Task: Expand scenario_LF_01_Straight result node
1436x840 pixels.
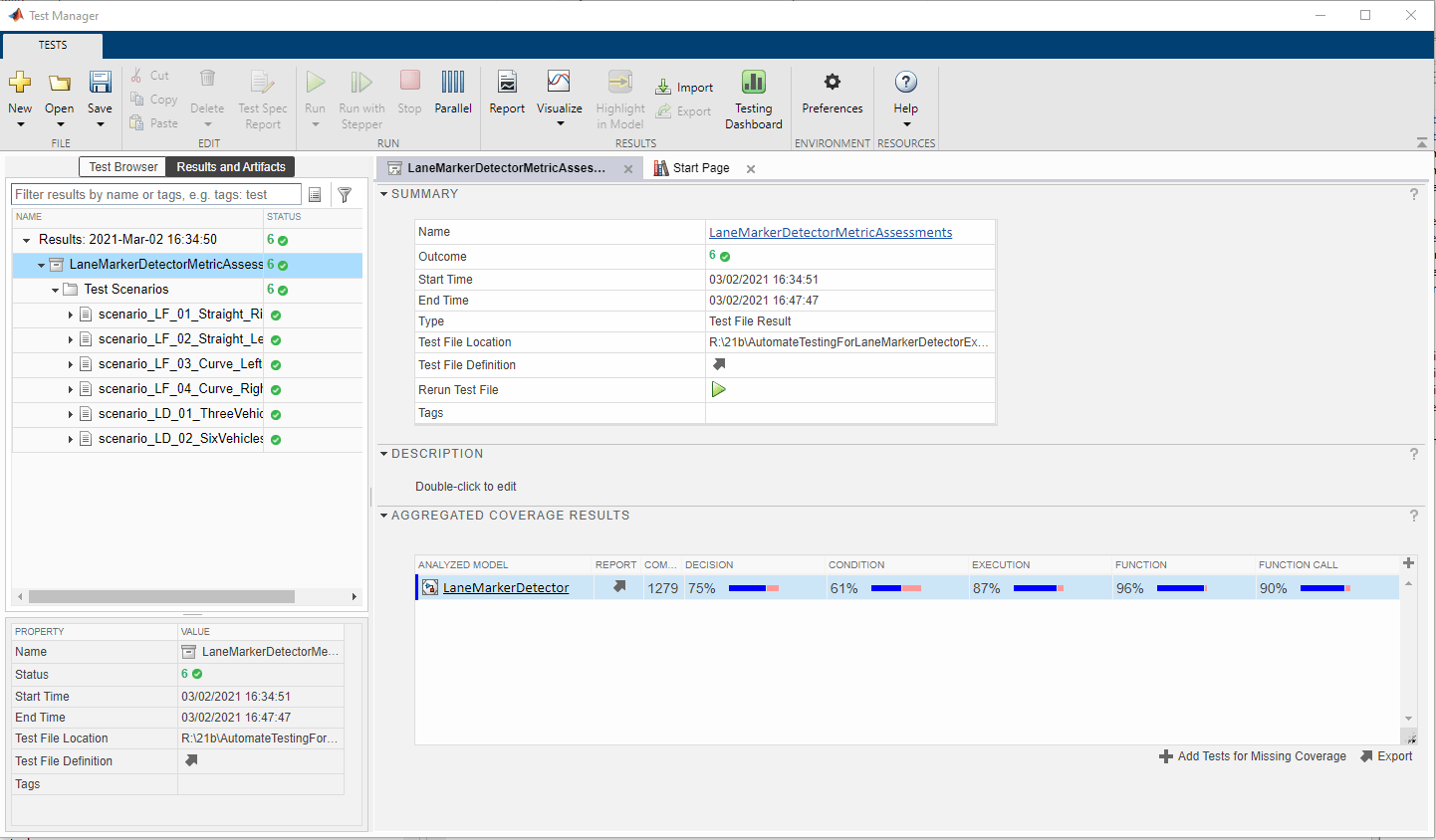Action: tap(71, 315)
